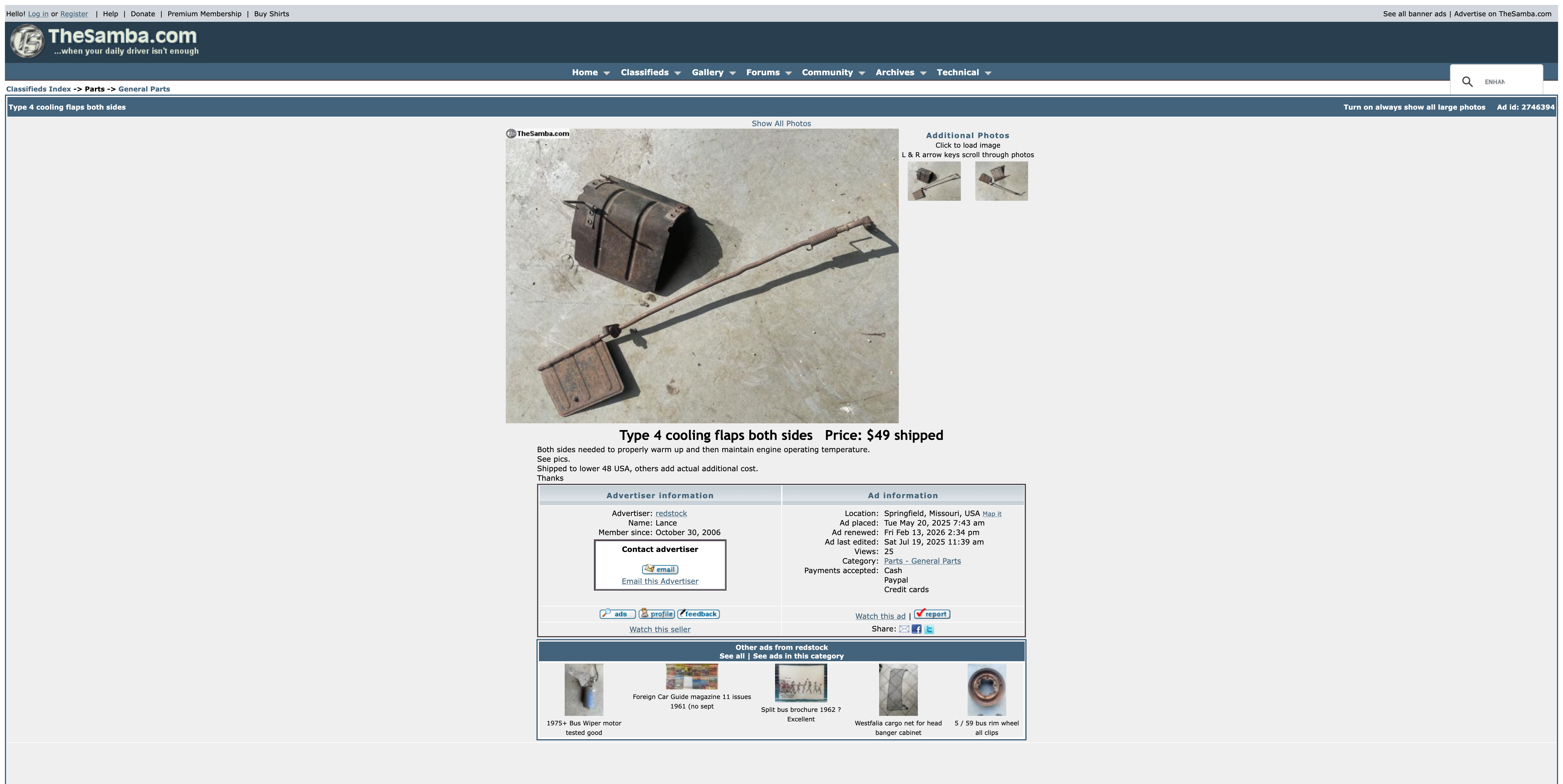
Task: Open the redstock advertiser link
Action: click(671, 513)
